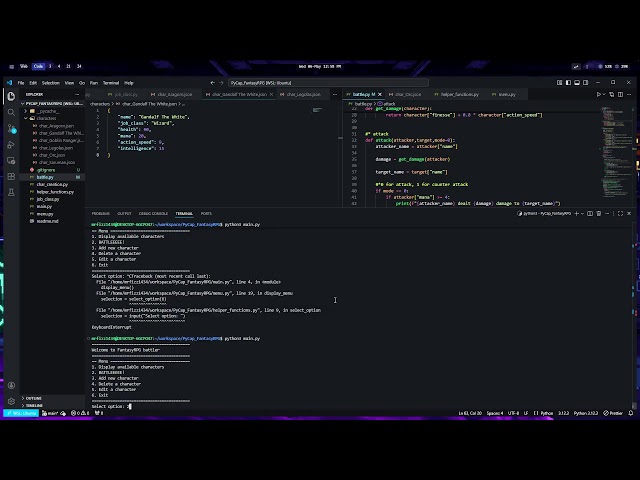Click the VS Code logo icon
Viewport: 640px width, 480px height.
[x=9, y=82]
